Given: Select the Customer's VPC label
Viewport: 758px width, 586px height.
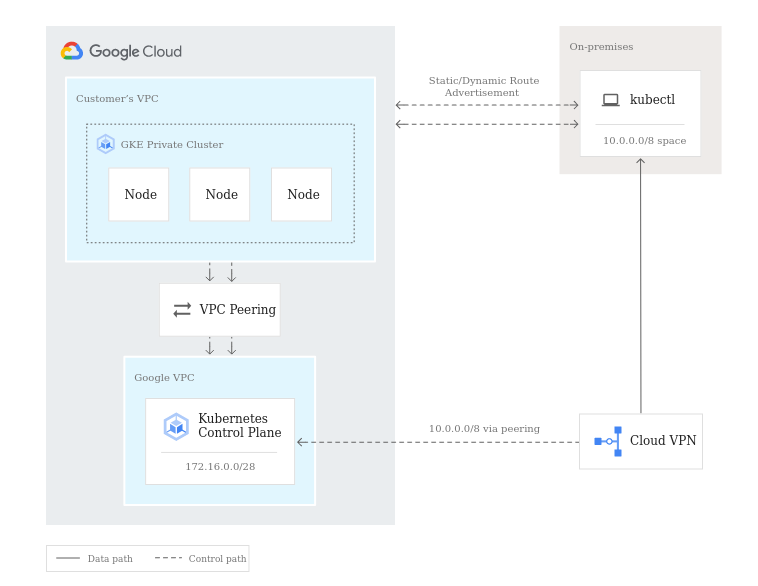Looking at the screenshot, I should (x=117, y=99).
